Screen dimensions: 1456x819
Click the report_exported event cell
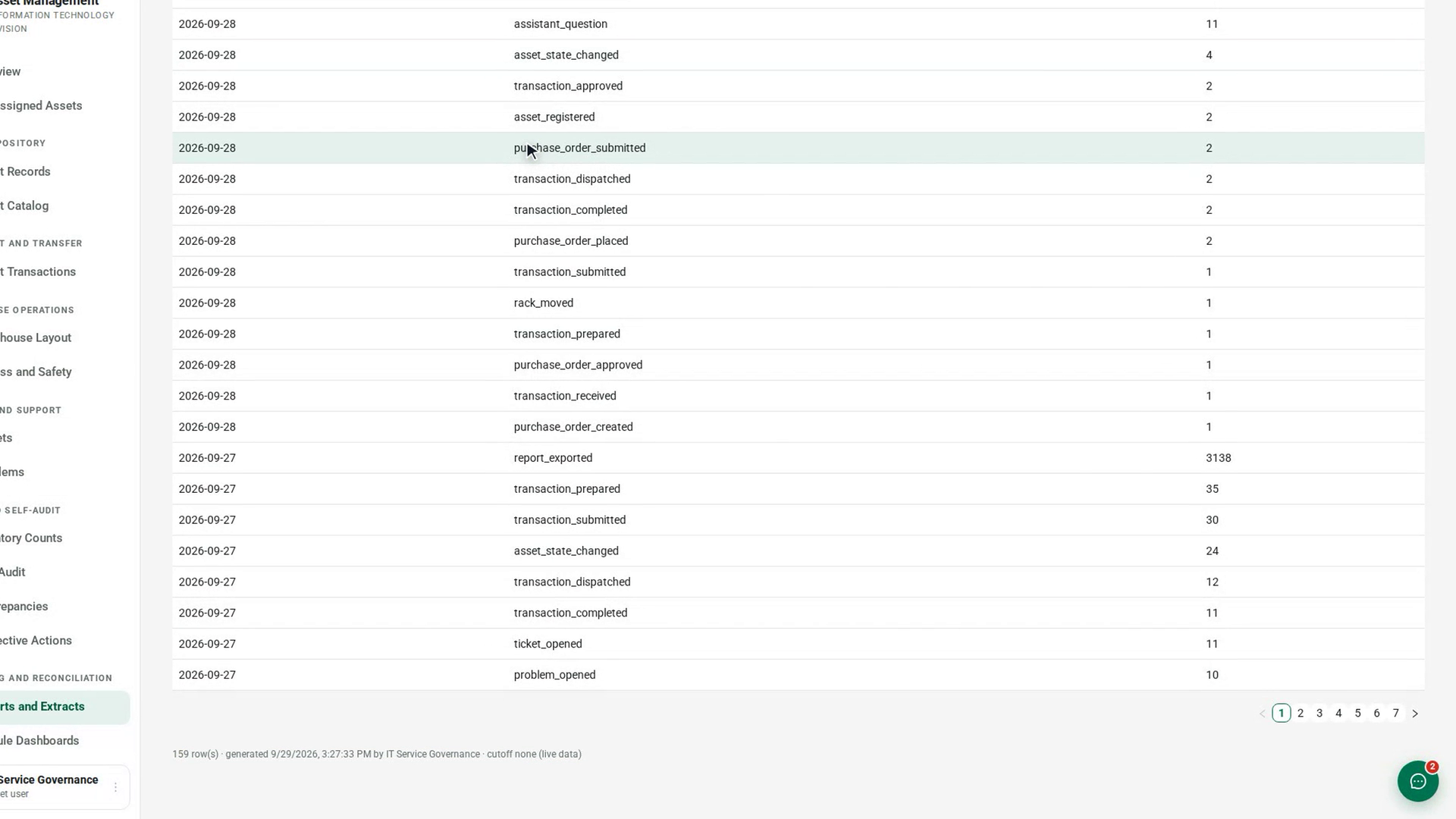[553, 458]
